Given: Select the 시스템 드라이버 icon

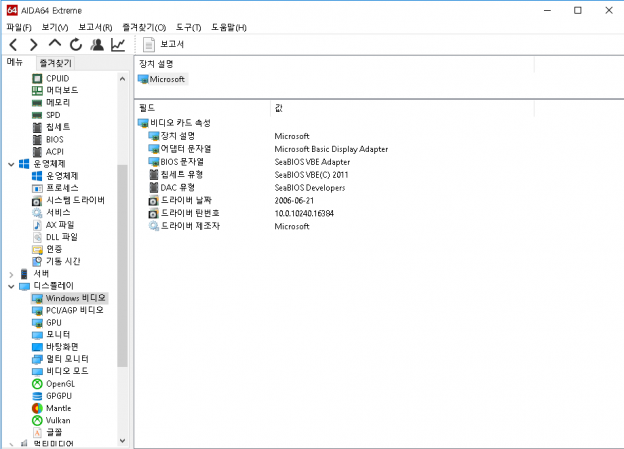Looking at the screenshot, I should (x=37, y=201).
